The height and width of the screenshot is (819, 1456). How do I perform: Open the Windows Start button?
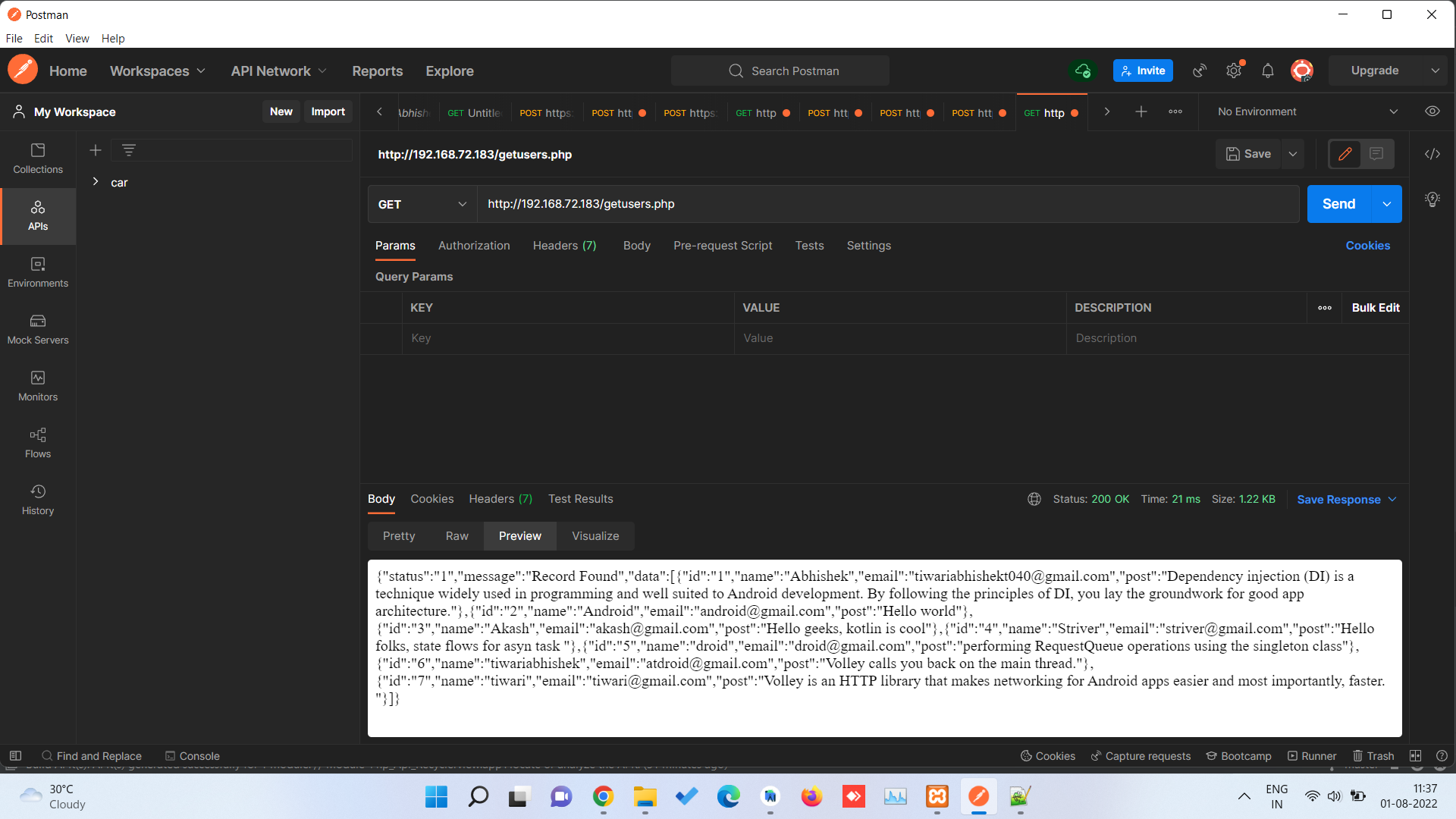click(x=437, y=796)
